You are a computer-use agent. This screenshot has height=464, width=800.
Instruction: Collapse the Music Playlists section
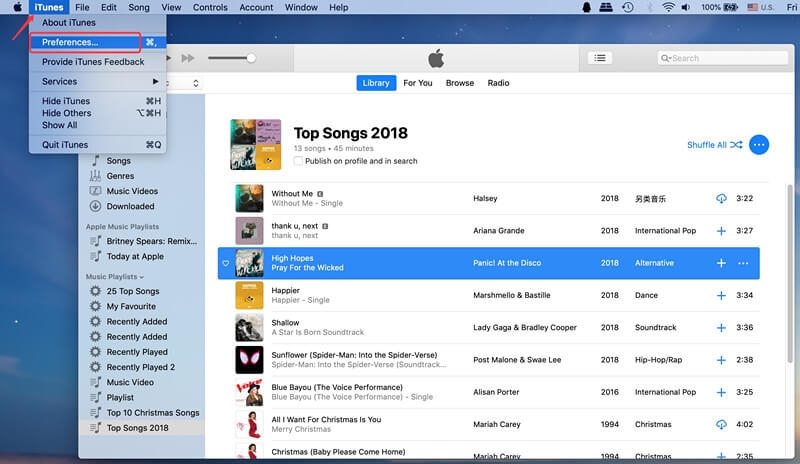coord(141,277)
